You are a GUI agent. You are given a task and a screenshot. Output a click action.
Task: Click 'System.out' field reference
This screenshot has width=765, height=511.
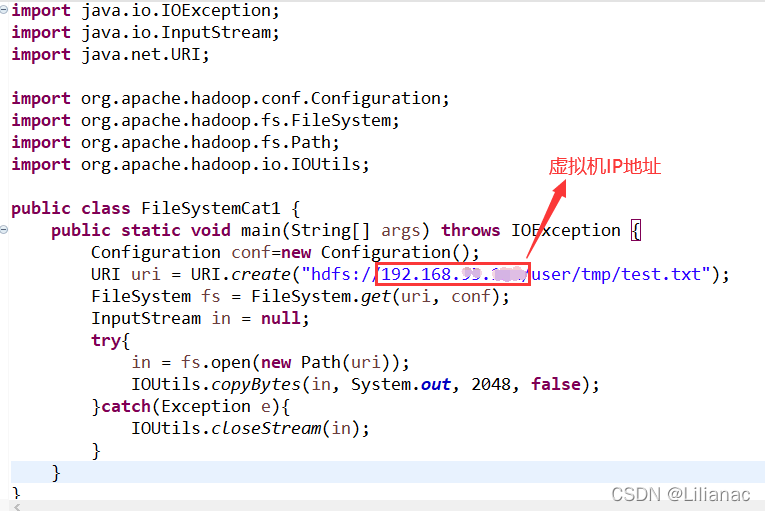(x=401, y=384)
